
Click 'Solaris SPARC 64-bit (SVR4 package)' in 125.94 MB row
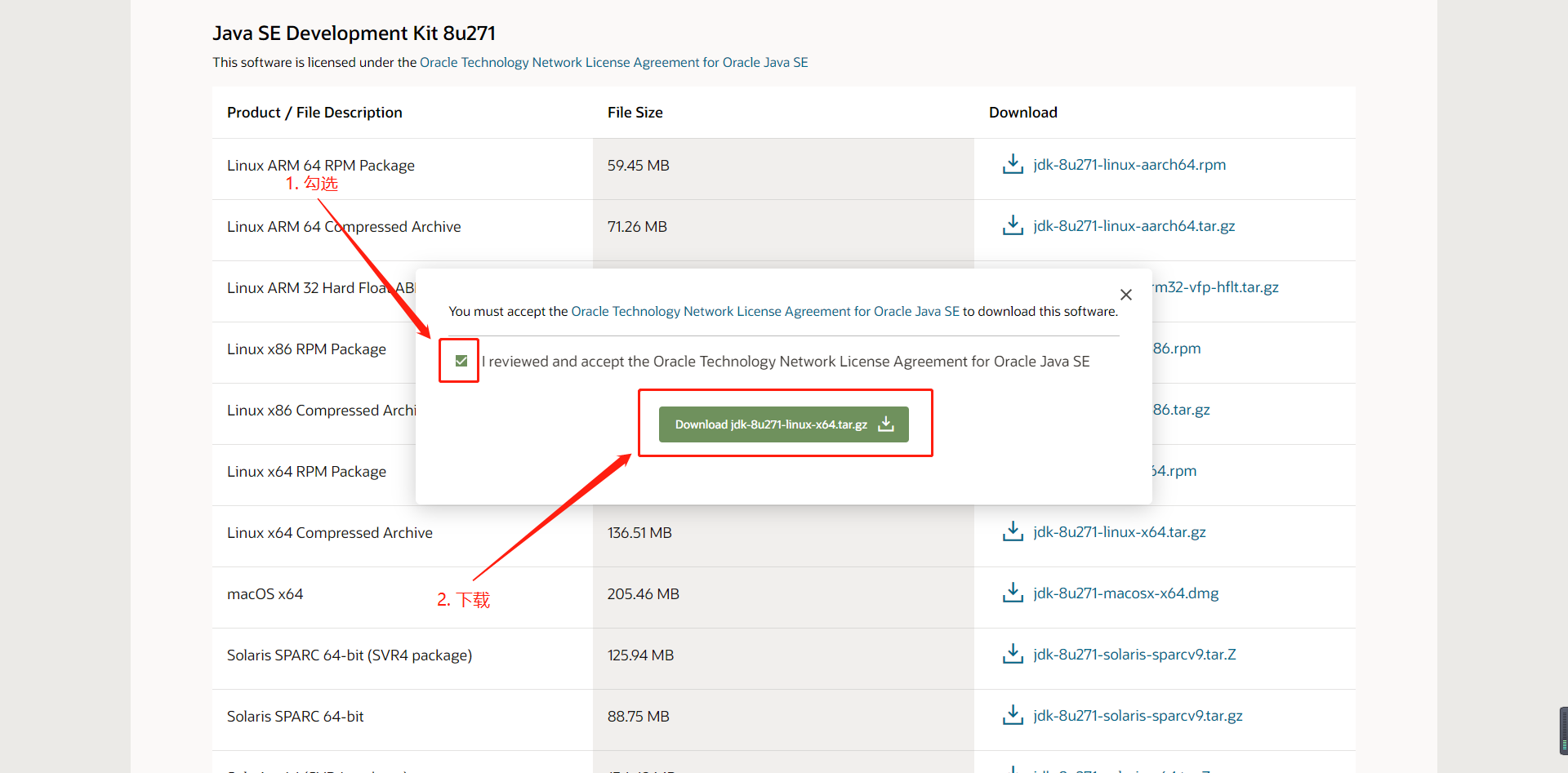click(x=350, y=655)
